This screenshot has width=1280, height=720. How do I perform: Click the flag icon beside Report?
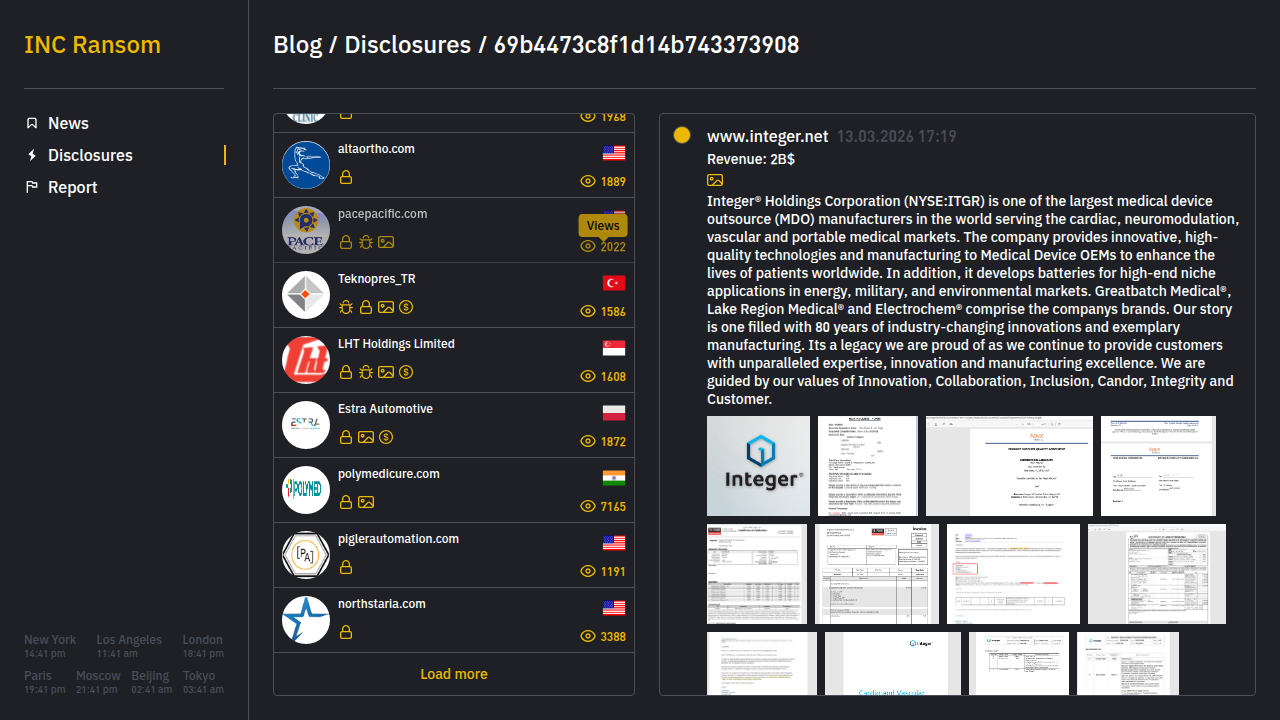click(32, 187)
